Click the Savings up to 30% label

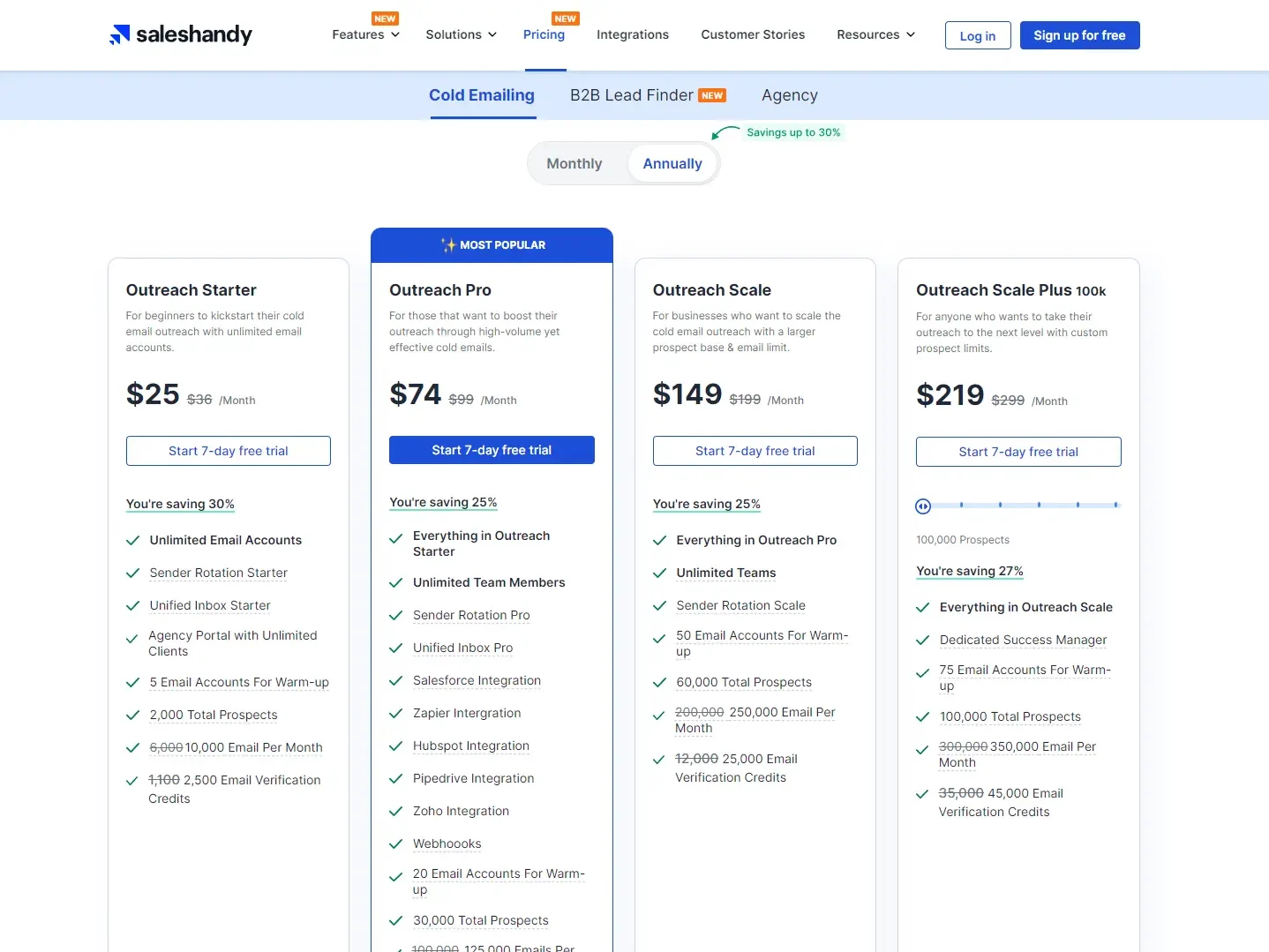coord(793,132)
